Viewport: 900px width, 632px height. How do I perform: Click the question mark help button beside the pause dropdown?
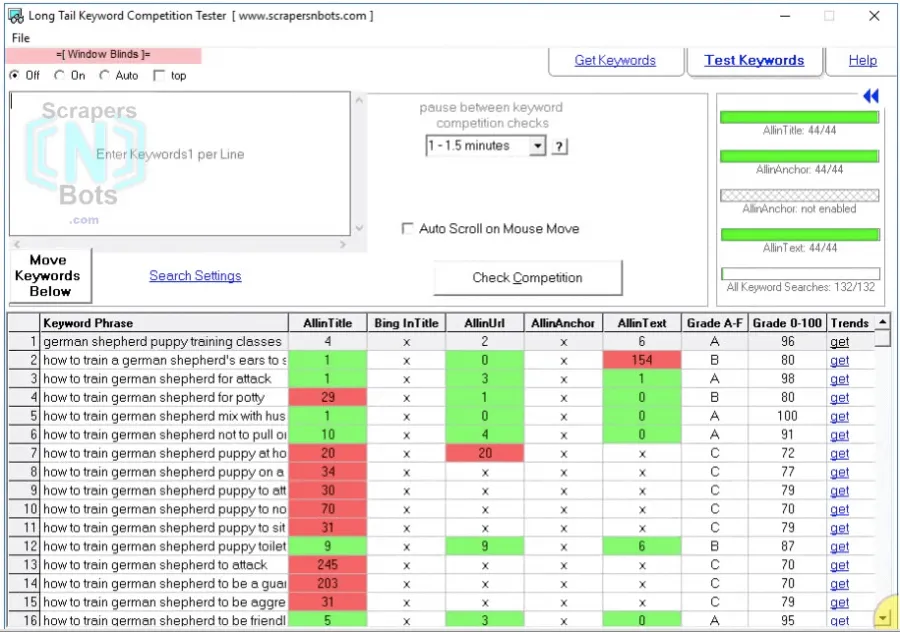click(x=559, y=146)
